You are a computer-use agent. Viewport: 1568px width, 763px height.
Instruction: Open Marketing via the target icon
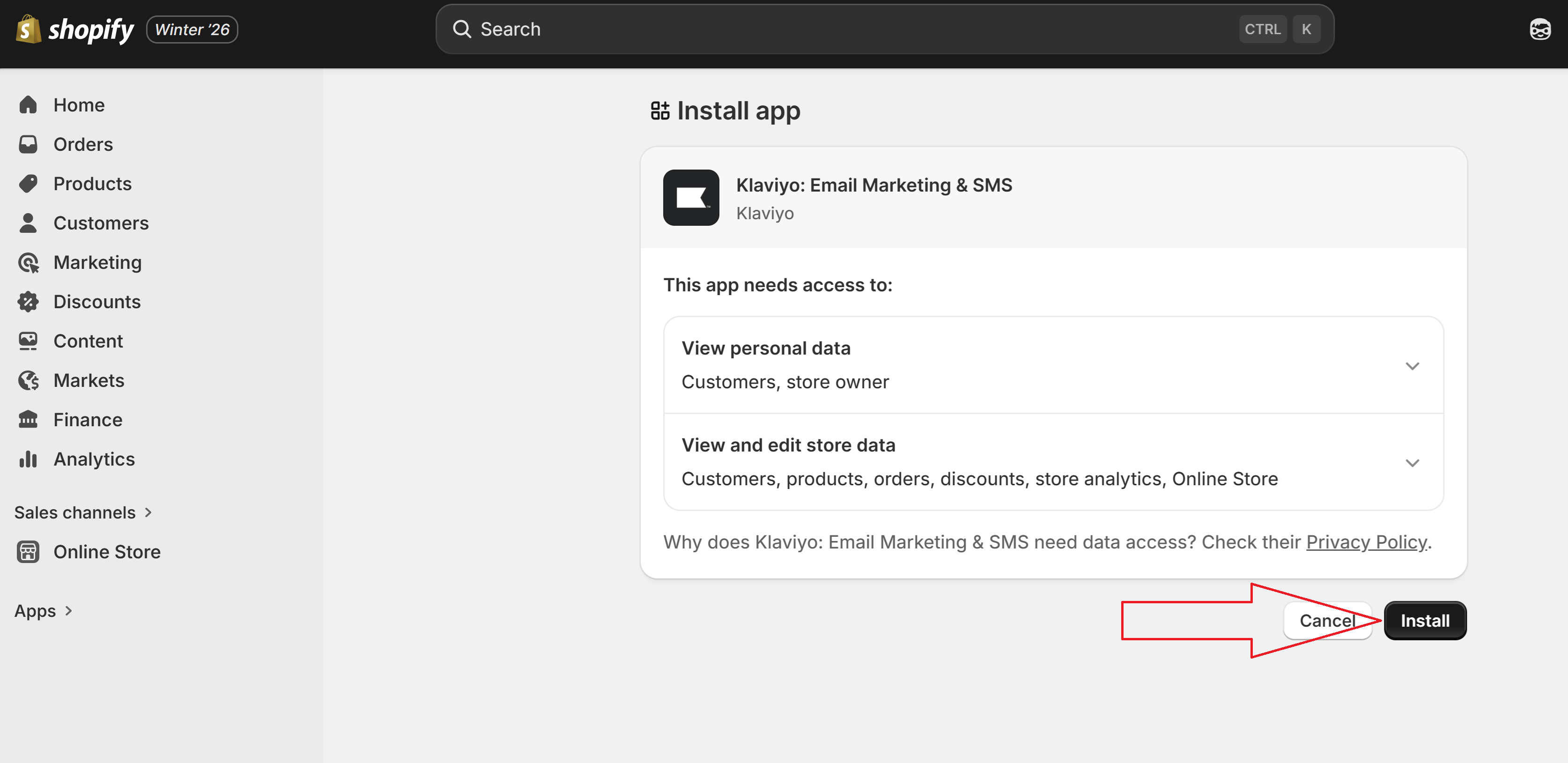click(28, 262)
